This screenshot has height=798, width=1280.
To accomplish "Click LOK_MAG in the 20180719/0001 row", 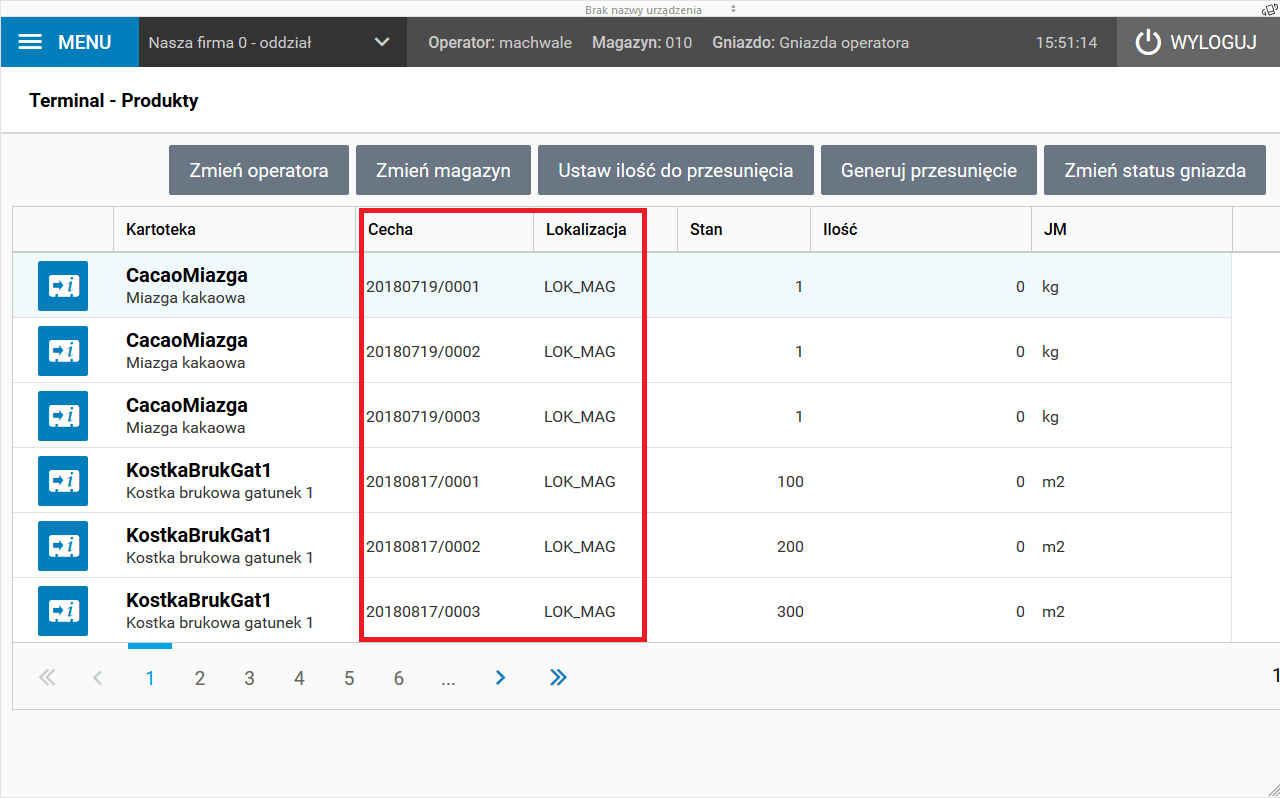I will tap(580, 286).
